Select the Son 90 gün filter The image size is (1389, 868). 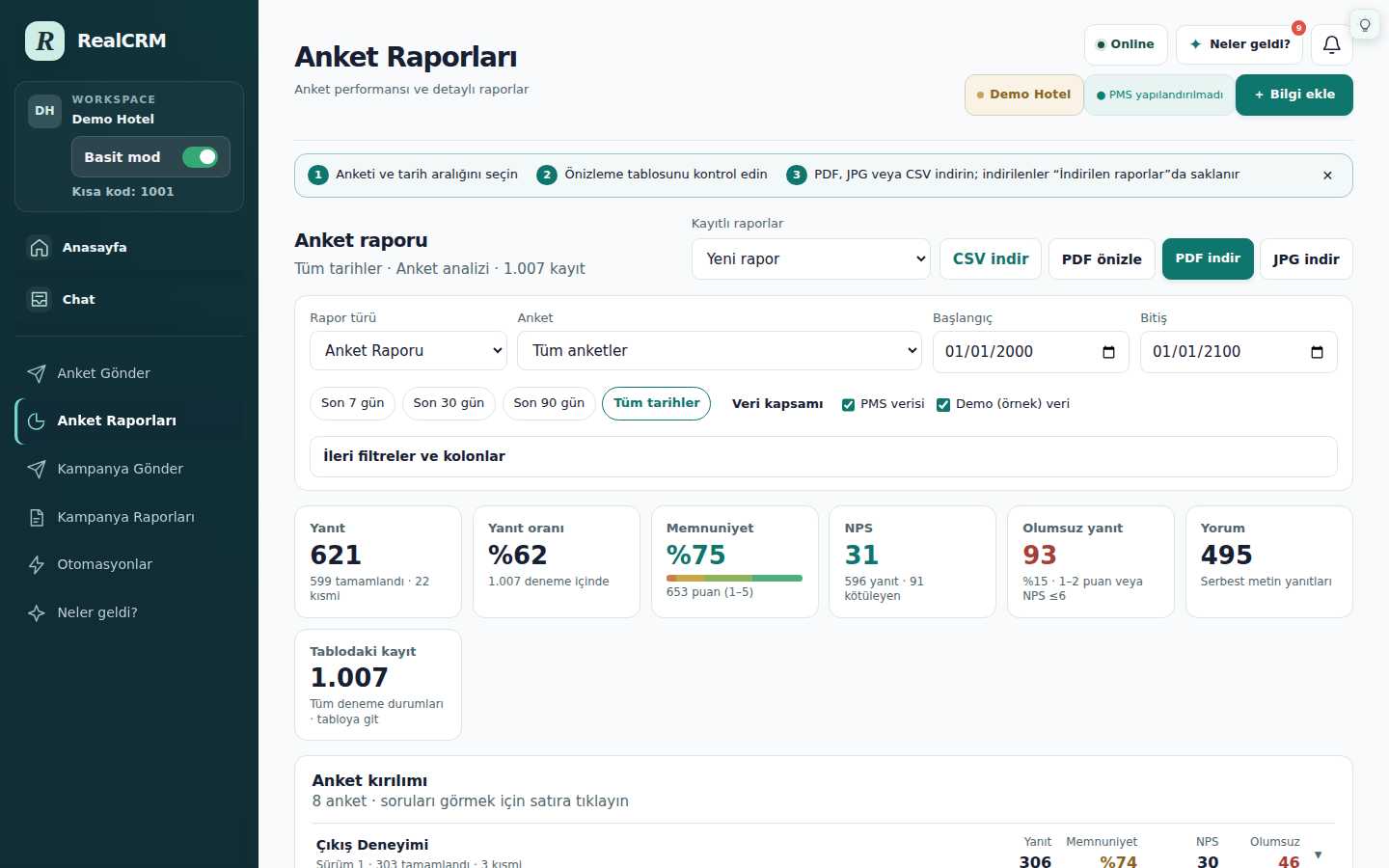tap(549, 403)
